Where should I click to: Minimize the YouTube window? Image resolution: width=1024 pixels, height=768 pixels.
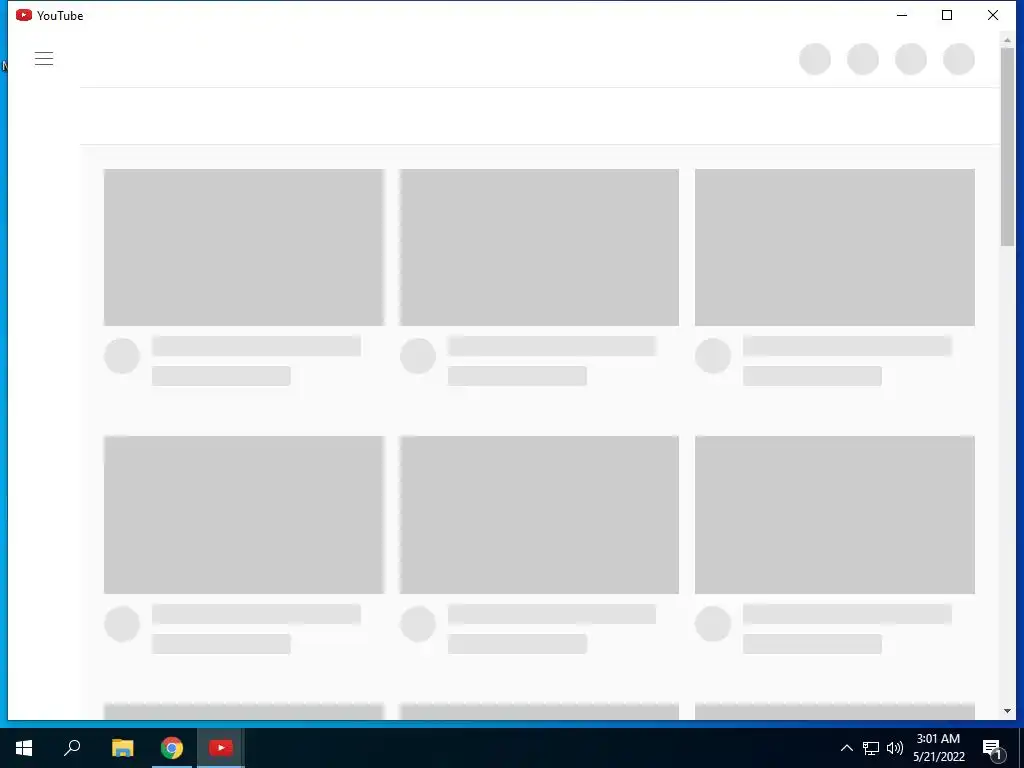click(x=902, y=15)
